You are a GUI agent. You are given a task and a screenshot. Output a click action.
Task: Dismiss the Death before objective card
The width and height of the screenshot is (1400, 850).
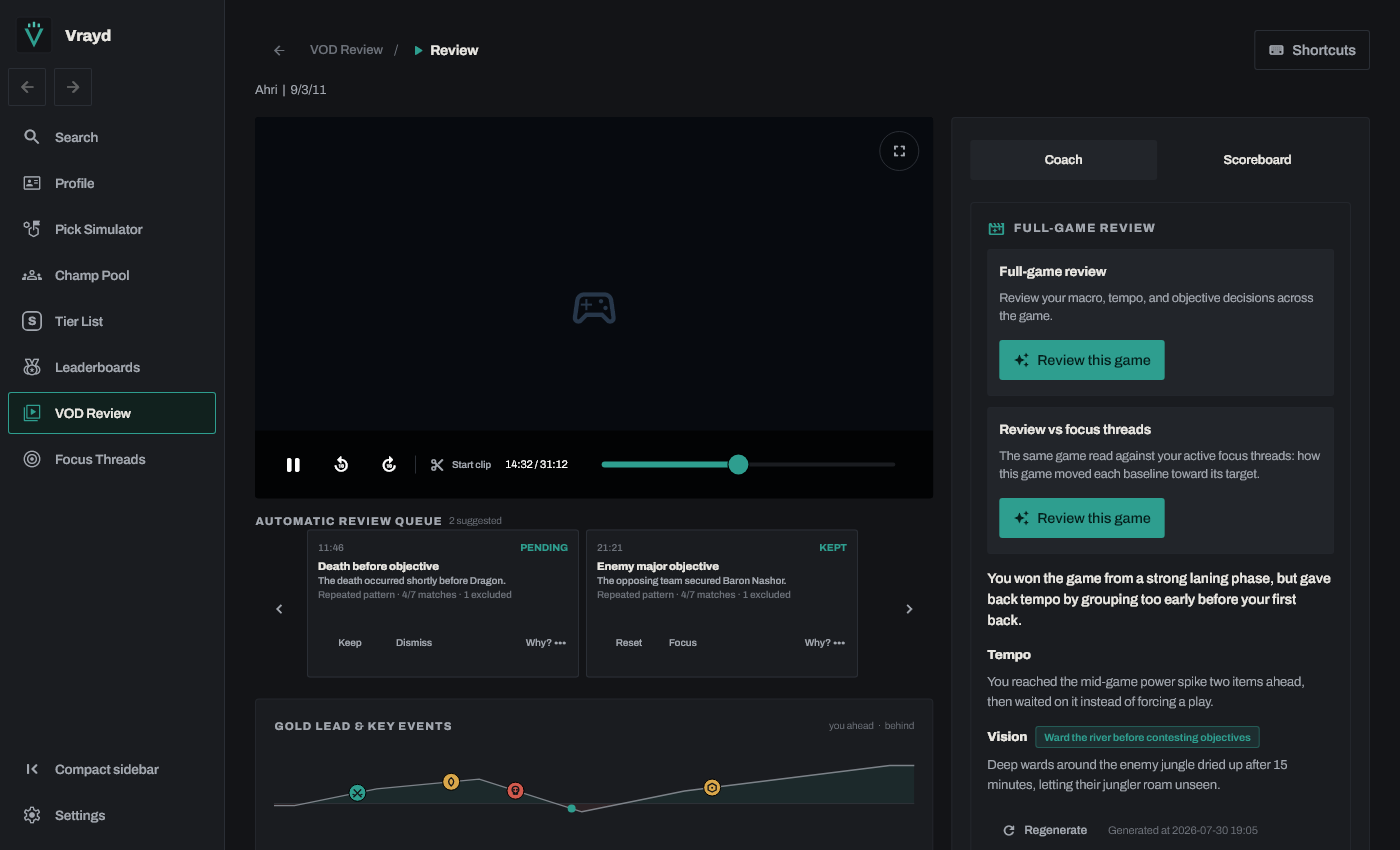[414, 643]
